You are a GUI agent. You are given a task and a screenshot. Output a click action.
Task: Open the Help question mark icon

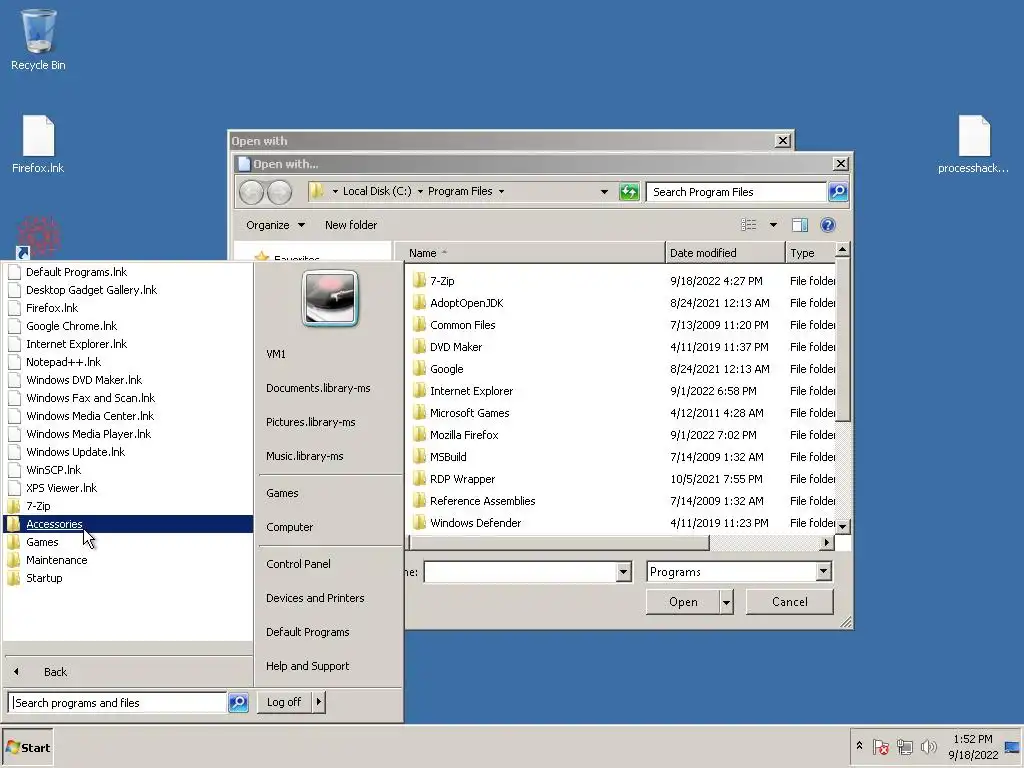pyautogui.click(x=827, y=225)
